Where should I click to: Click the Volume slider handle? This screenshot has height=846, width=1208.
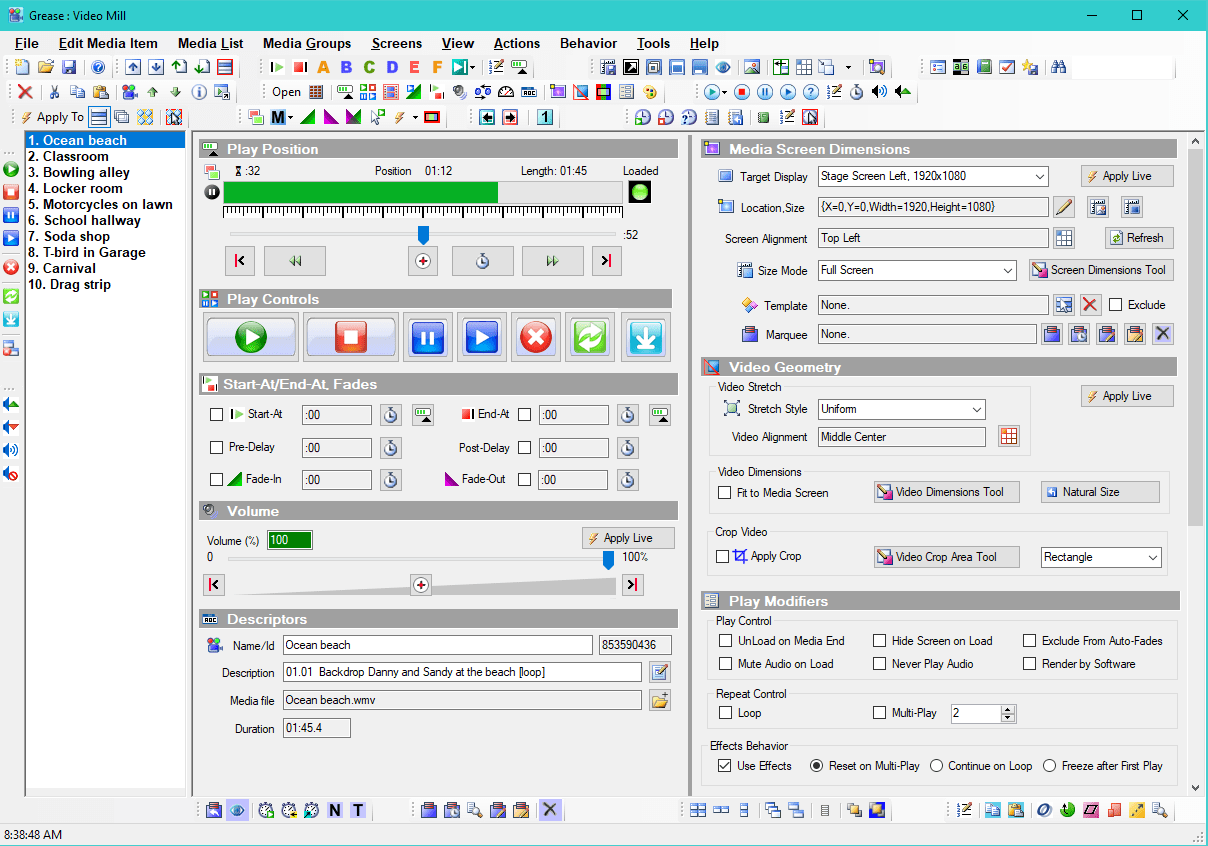[x=608, y=561]
